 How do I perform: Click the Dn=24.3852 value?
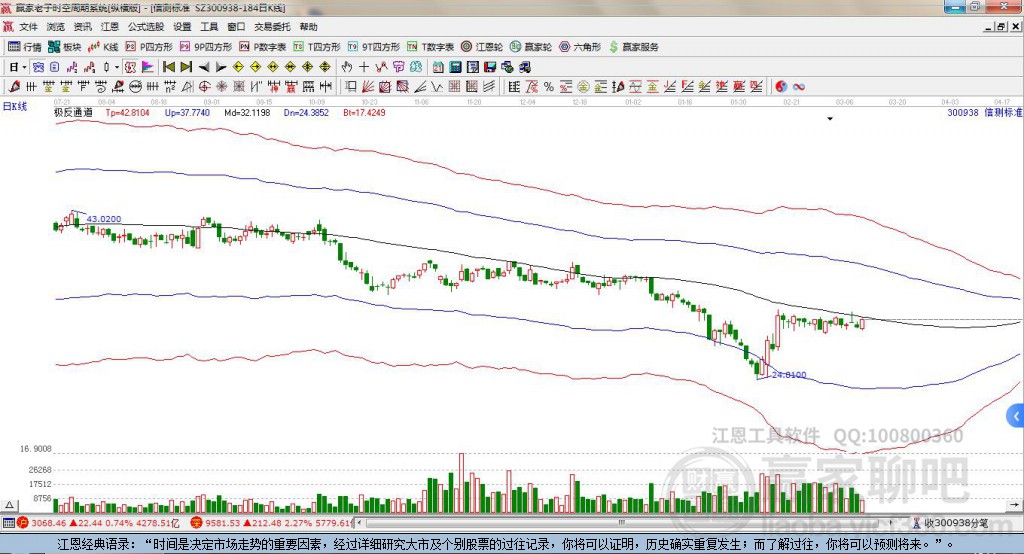point(306,112)
